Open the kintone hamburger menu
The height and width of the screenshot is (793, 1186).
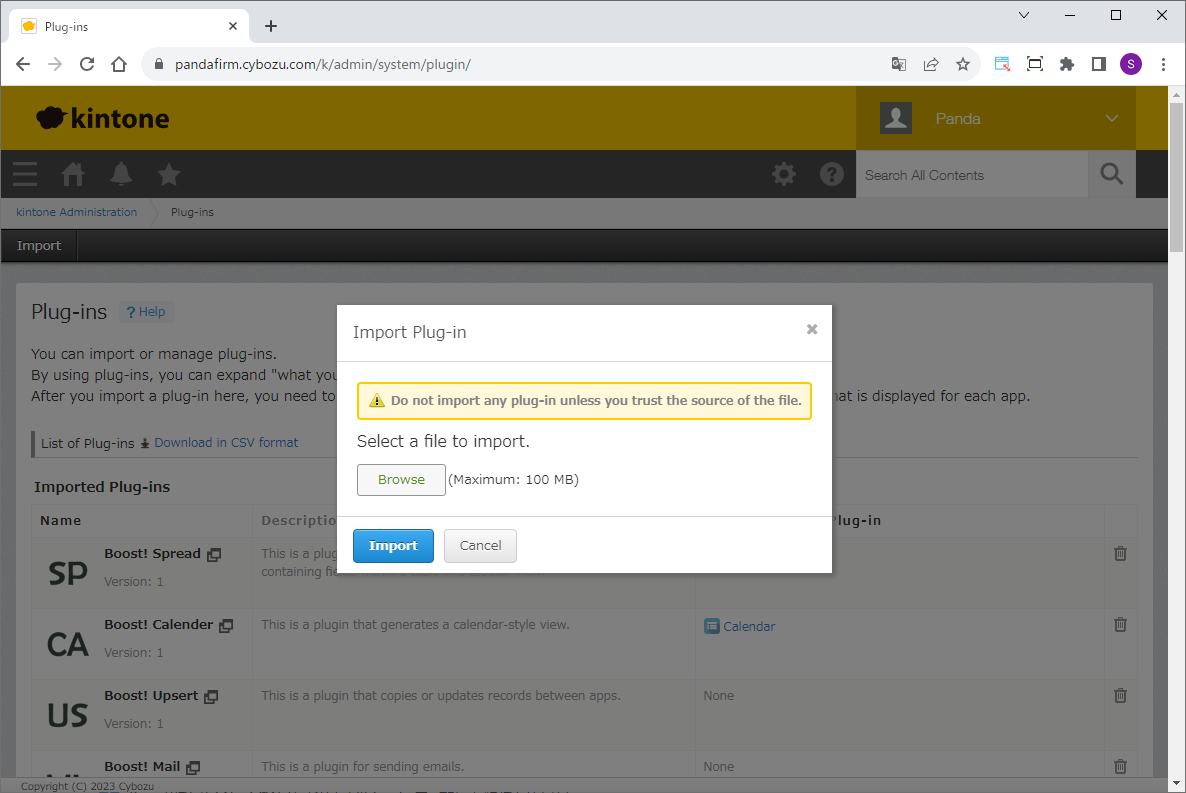click(25, 174)
